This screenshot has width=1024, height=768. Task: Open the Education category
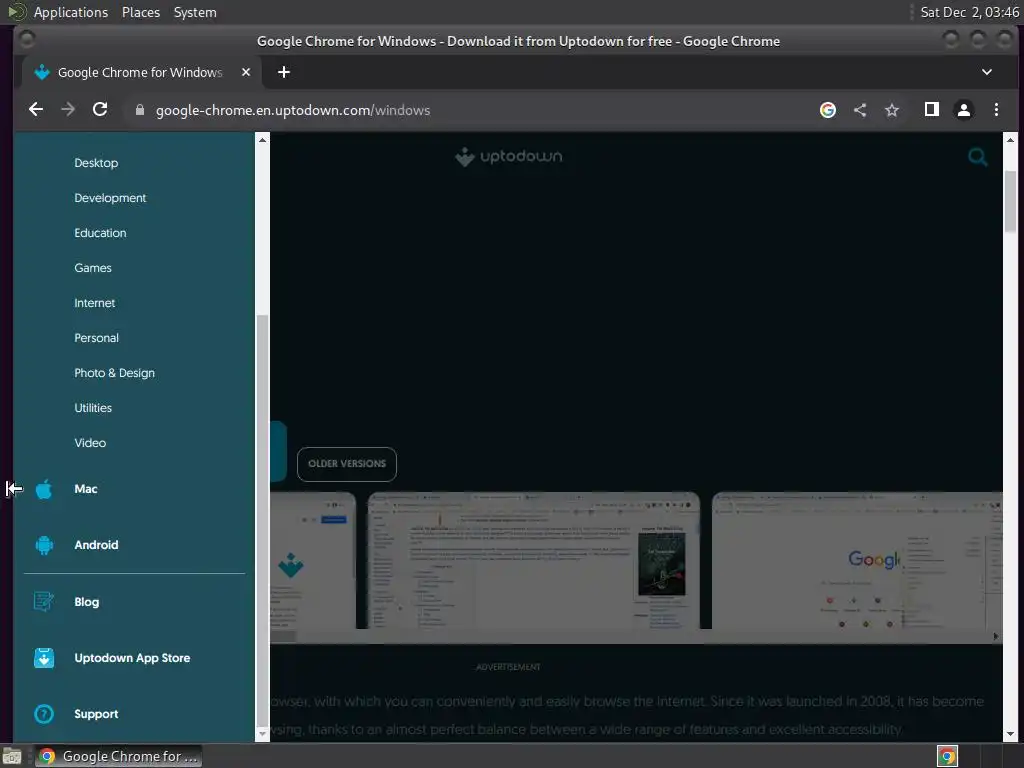point(100,233)
